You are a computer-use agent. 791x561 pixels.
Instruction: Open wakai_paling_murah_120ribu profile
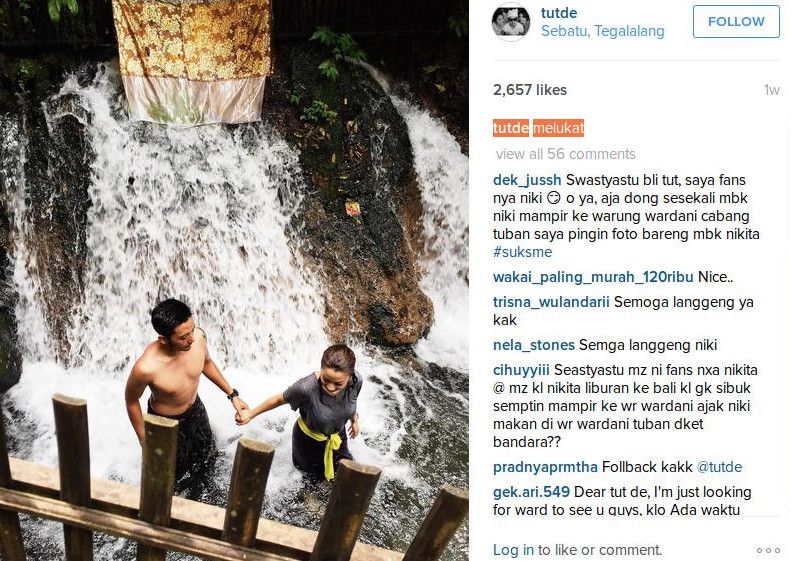[x=593, y=277]
